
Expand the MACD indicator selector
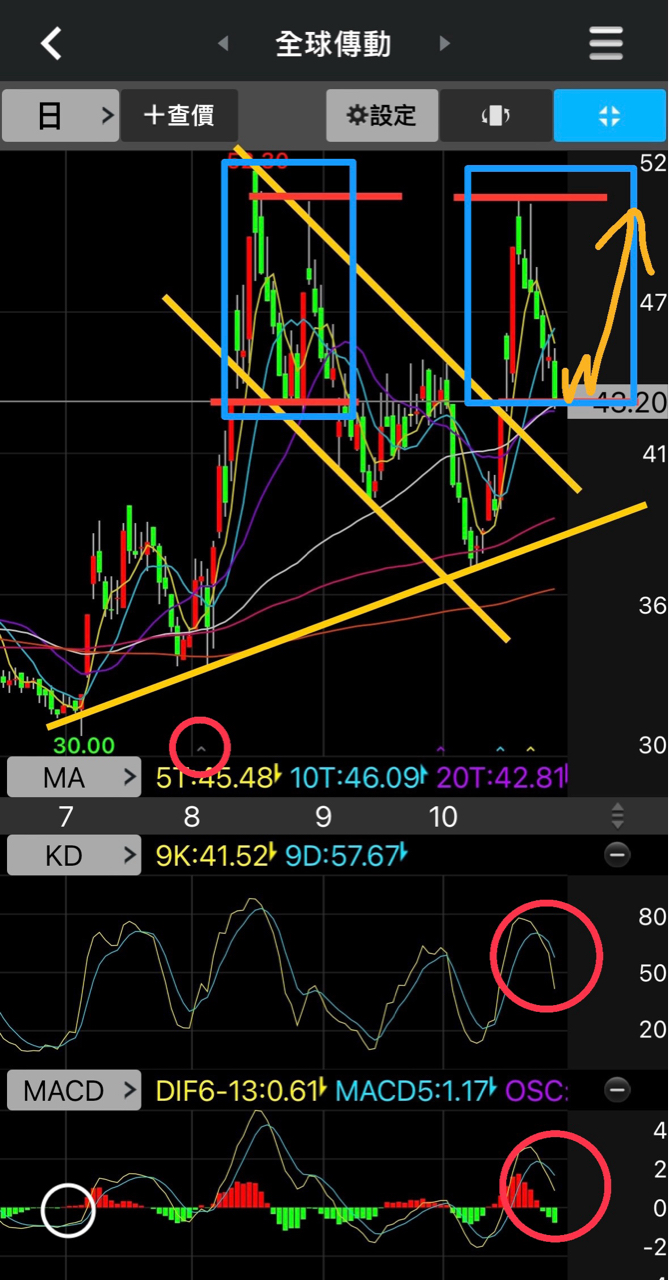(74, 1090)
